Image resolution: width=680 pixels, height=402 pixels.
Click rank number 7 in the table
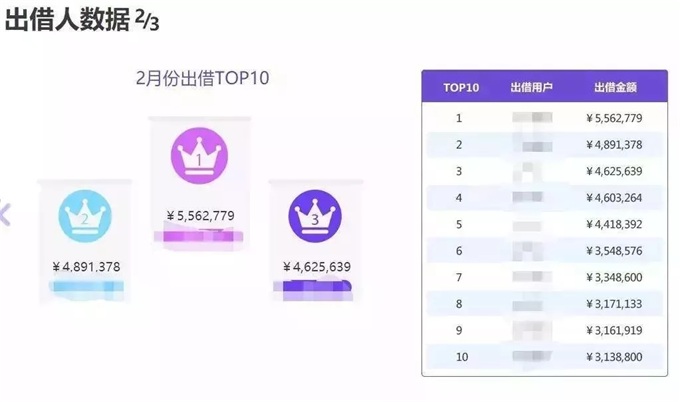(459, 277)
